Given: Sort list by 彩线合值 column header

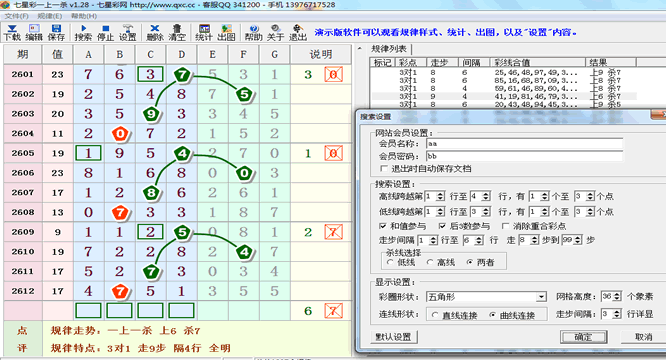Looking at the screenshot, I should pyautogui.click(x=538, y=62).
